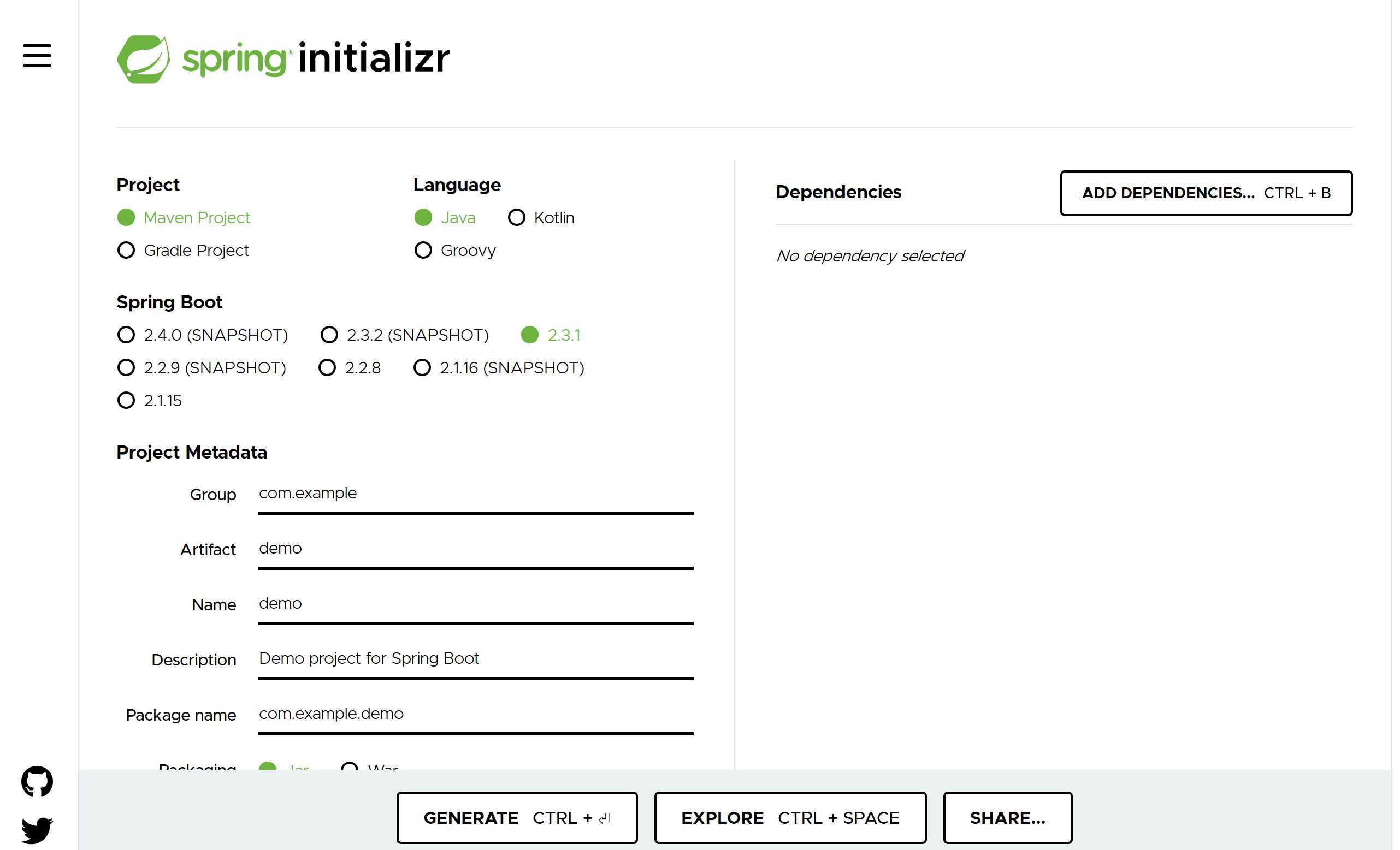Open the GitHub icon link

coord(37,781)
